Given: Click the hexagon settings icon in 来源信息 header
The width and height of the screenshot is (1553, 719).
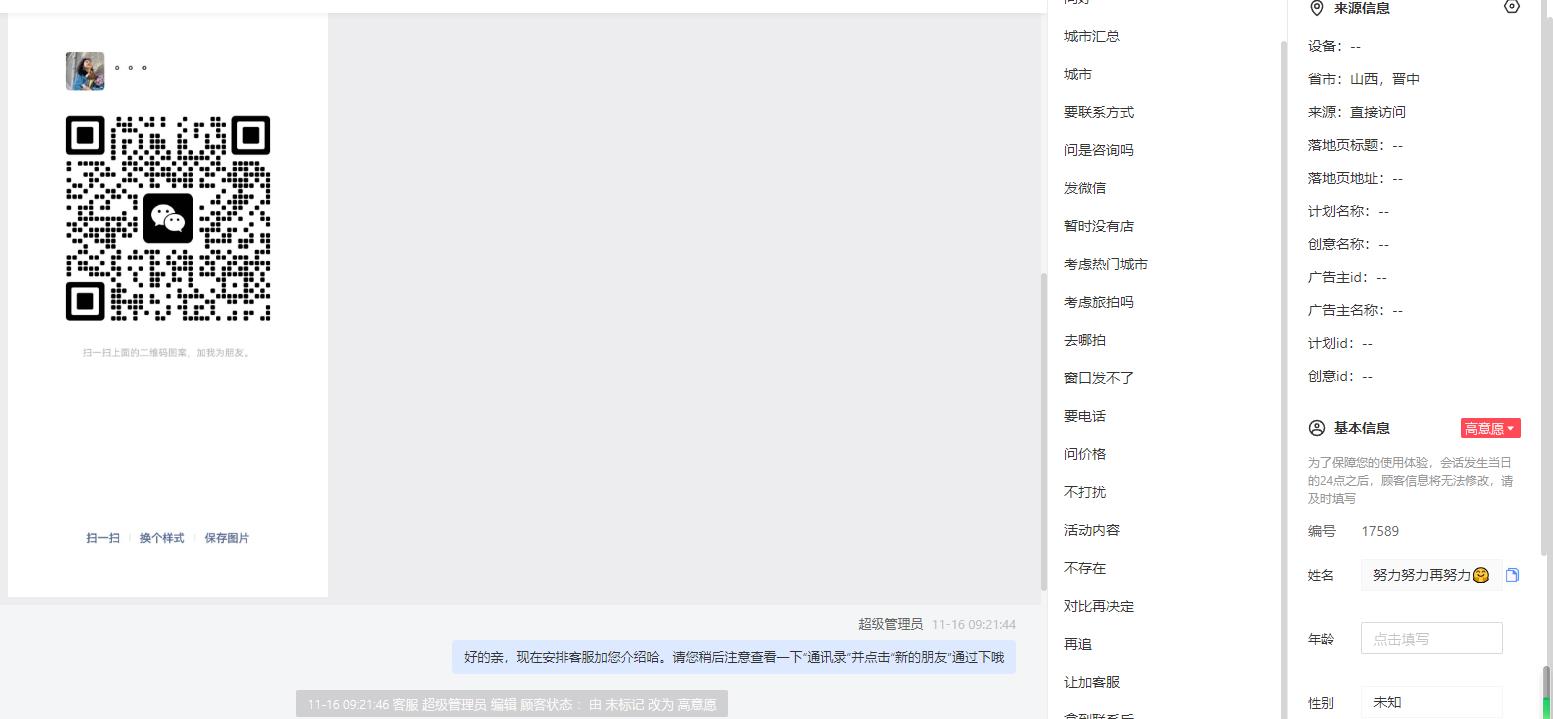Looking at the screenshot, I should (x=1511, y=7).
